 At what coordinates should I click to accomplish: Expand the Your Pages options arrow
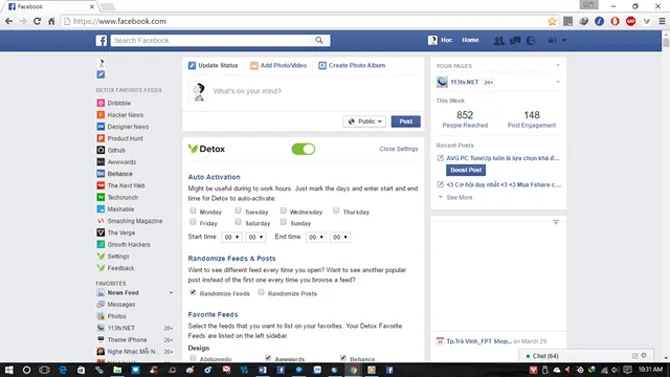click(558, 65)
